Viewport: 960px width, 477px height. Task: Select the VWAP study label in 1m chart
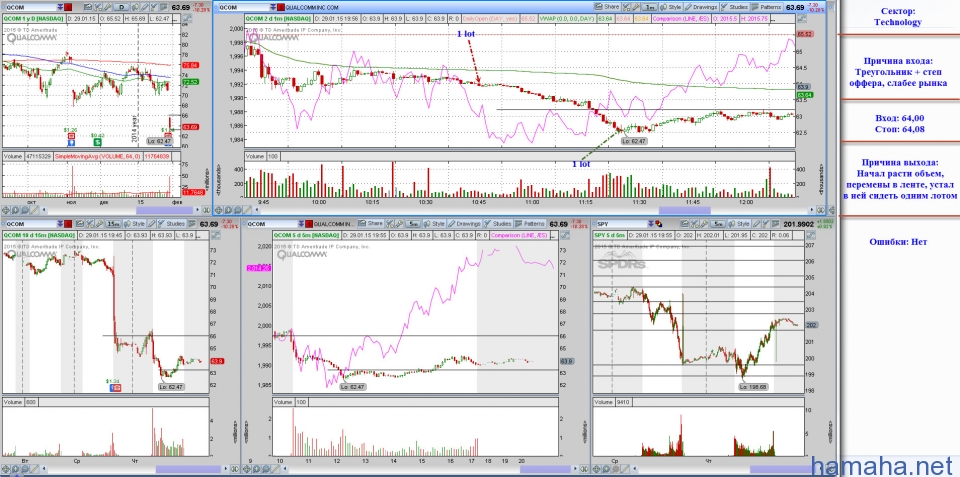coord(568,19)
